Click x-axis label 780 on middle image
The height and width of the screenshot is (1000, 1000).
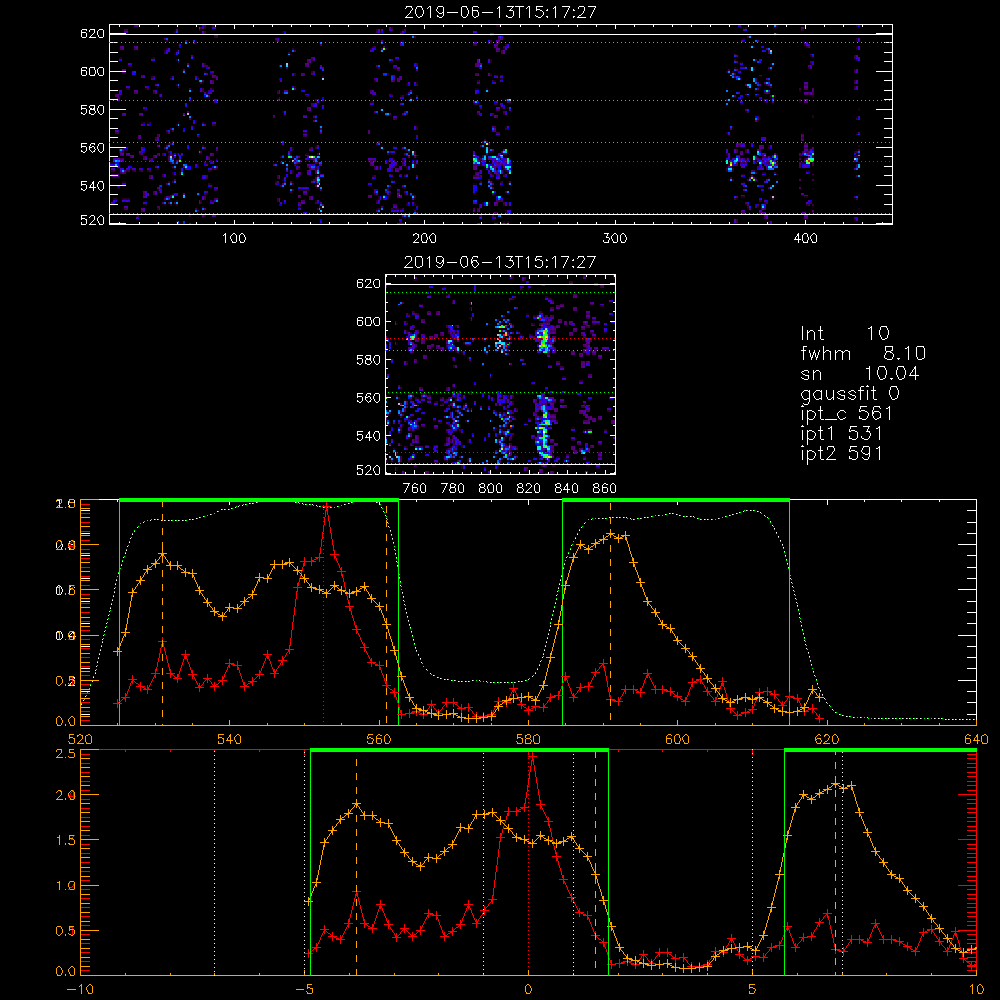point(453,489)
